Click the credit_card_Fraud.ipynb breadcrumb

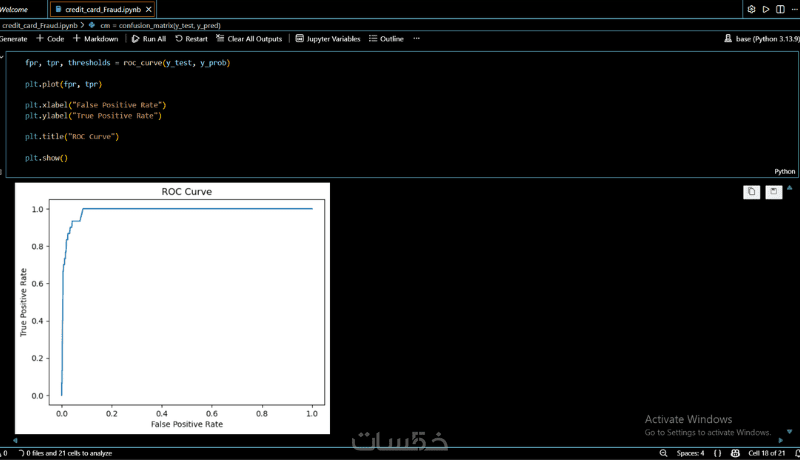point(39,25)
